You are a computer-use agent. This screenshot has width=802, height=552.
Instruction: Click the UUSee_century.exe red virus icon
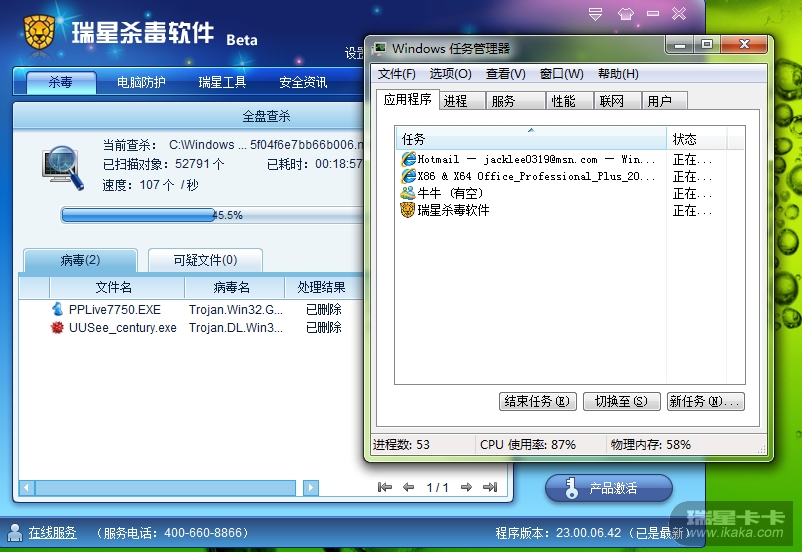57,327
